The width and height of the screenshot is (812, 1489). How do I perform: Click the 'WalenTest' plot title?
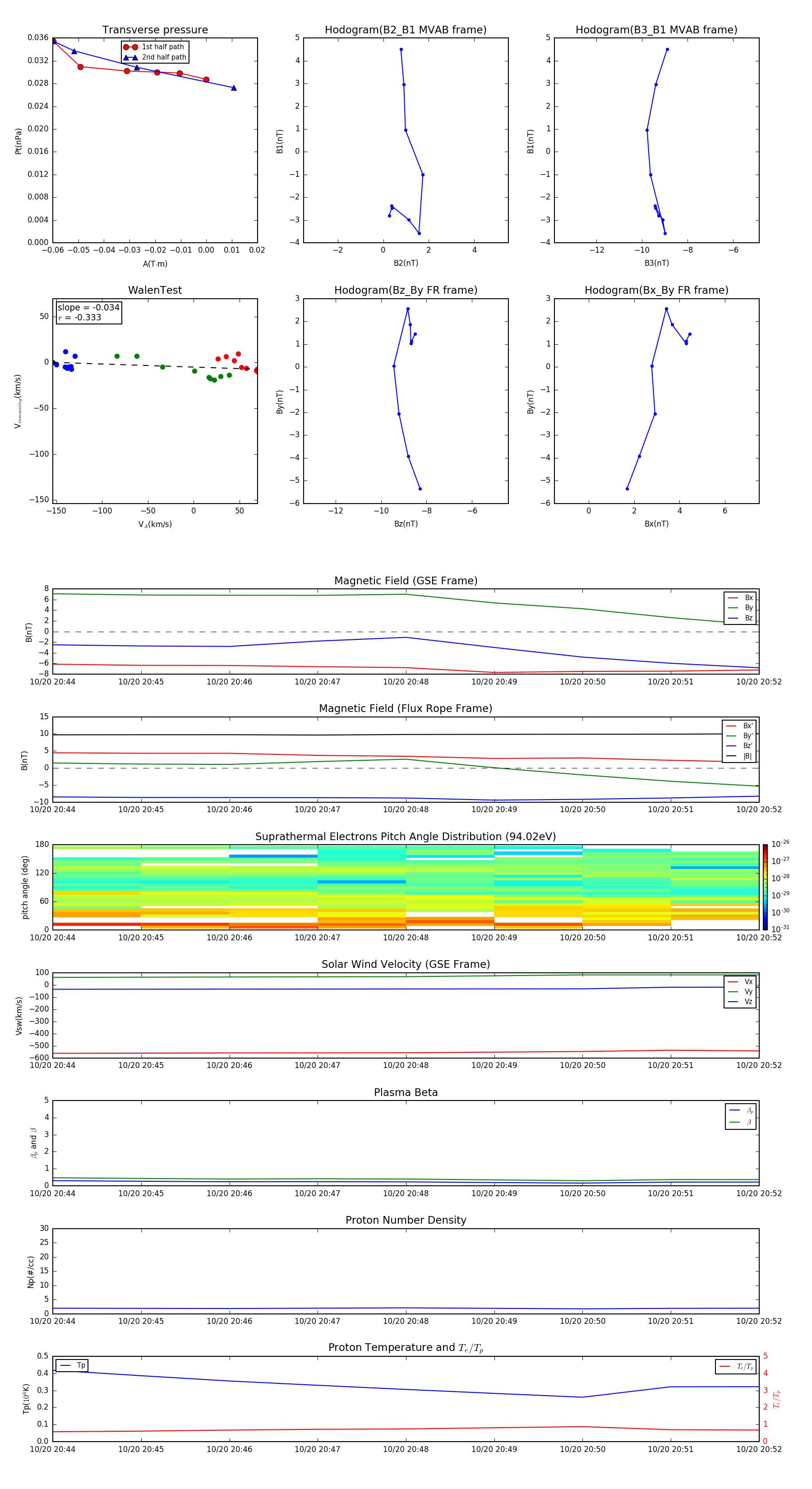(x=155, y=290)
